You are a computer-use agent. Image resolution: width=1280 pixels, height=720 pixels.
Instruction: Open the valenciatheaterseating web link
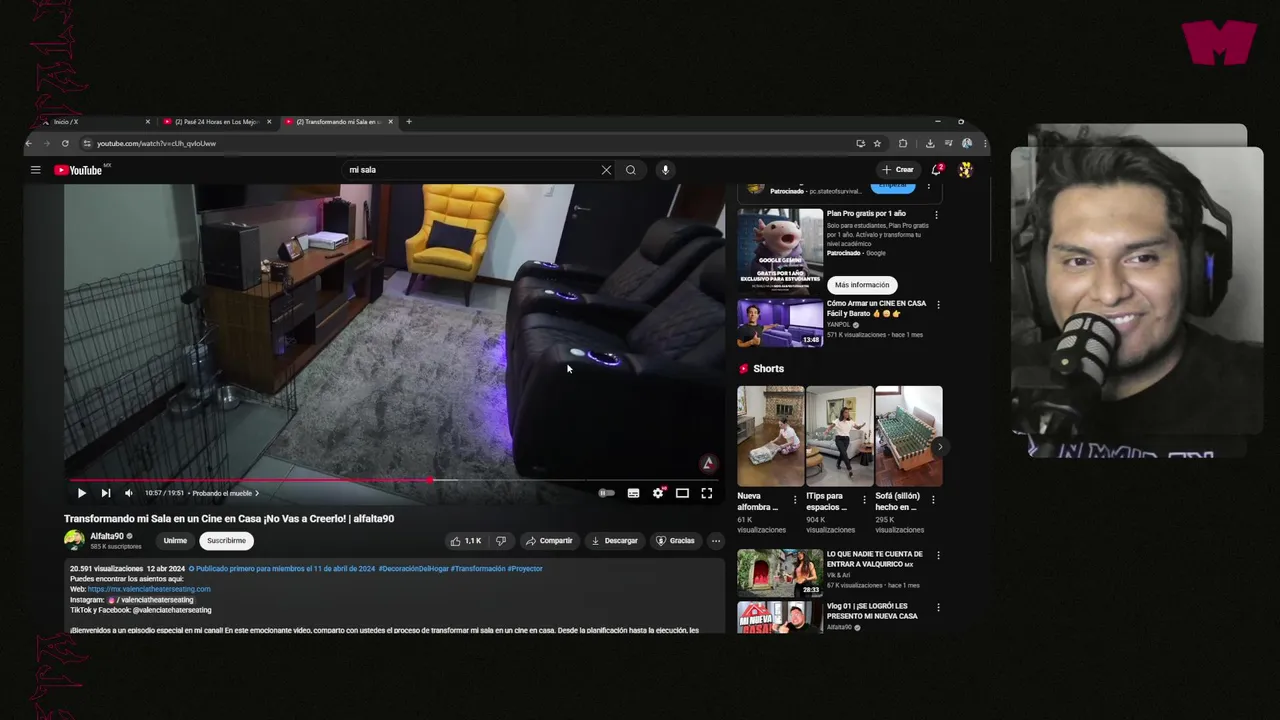point(149,589)
